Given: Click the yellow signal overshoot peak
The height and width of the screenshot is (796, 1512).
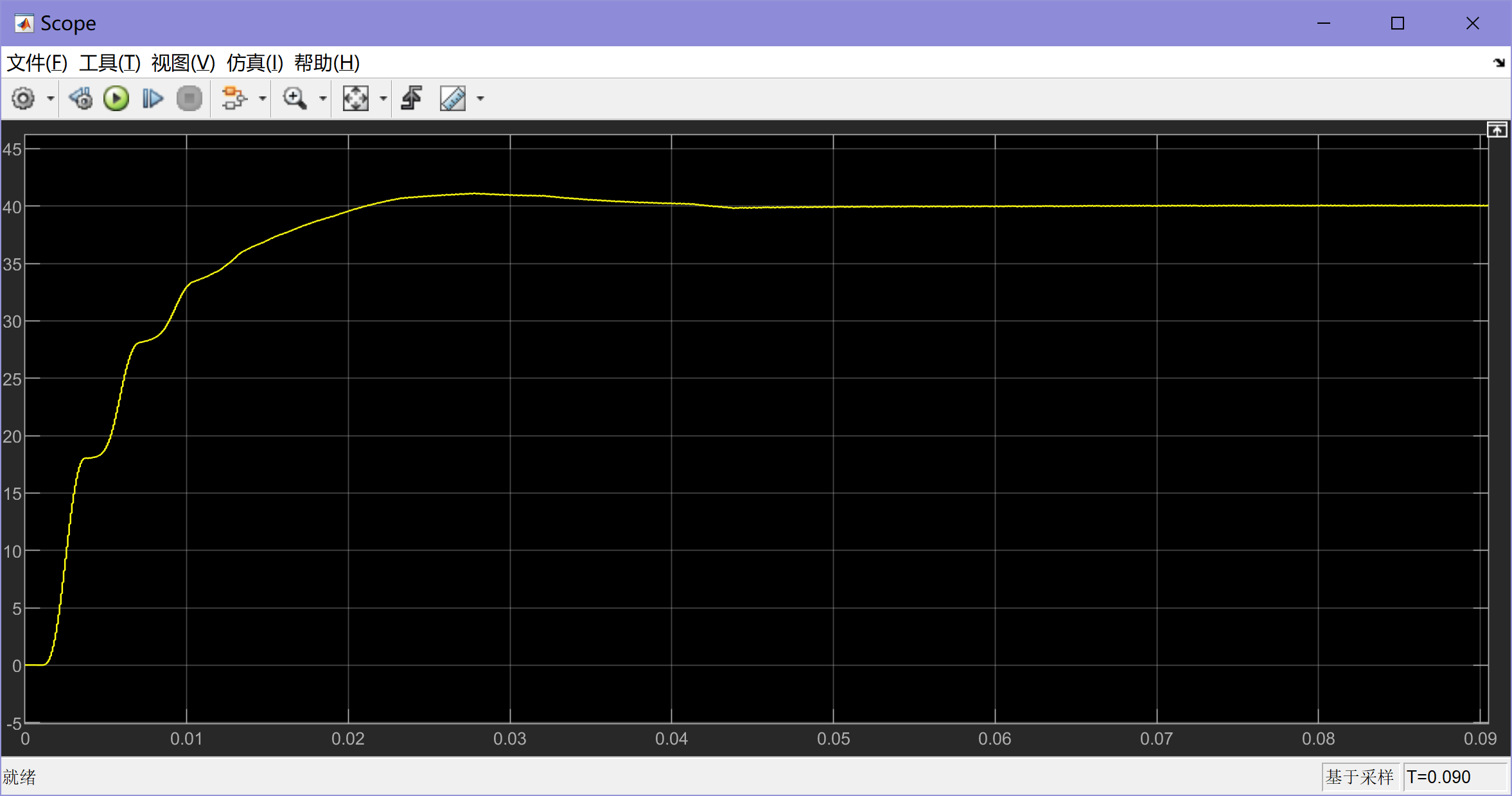Looking at the screenshot, I should click(474, 193).
